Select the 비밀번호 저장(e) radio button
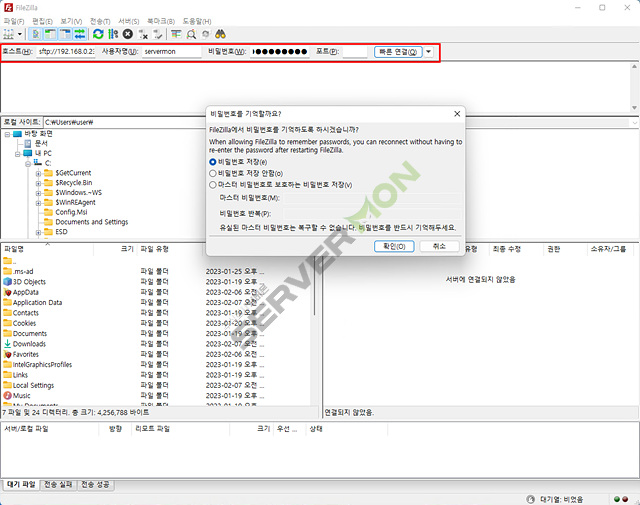640x505 pixels. [x=213, y=162]
